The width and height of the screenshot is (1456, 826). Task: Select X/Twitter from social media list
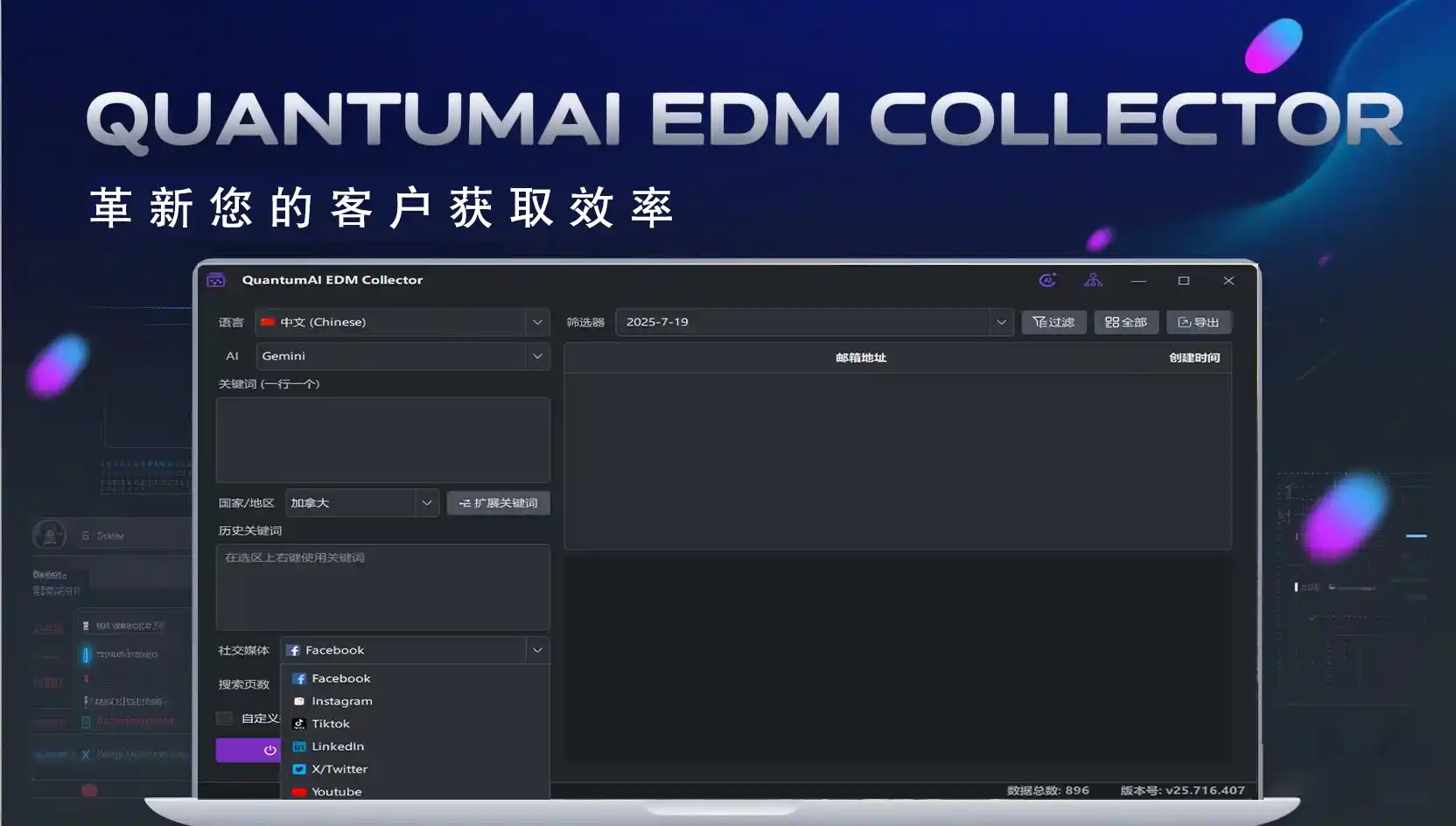coord(415,769)
